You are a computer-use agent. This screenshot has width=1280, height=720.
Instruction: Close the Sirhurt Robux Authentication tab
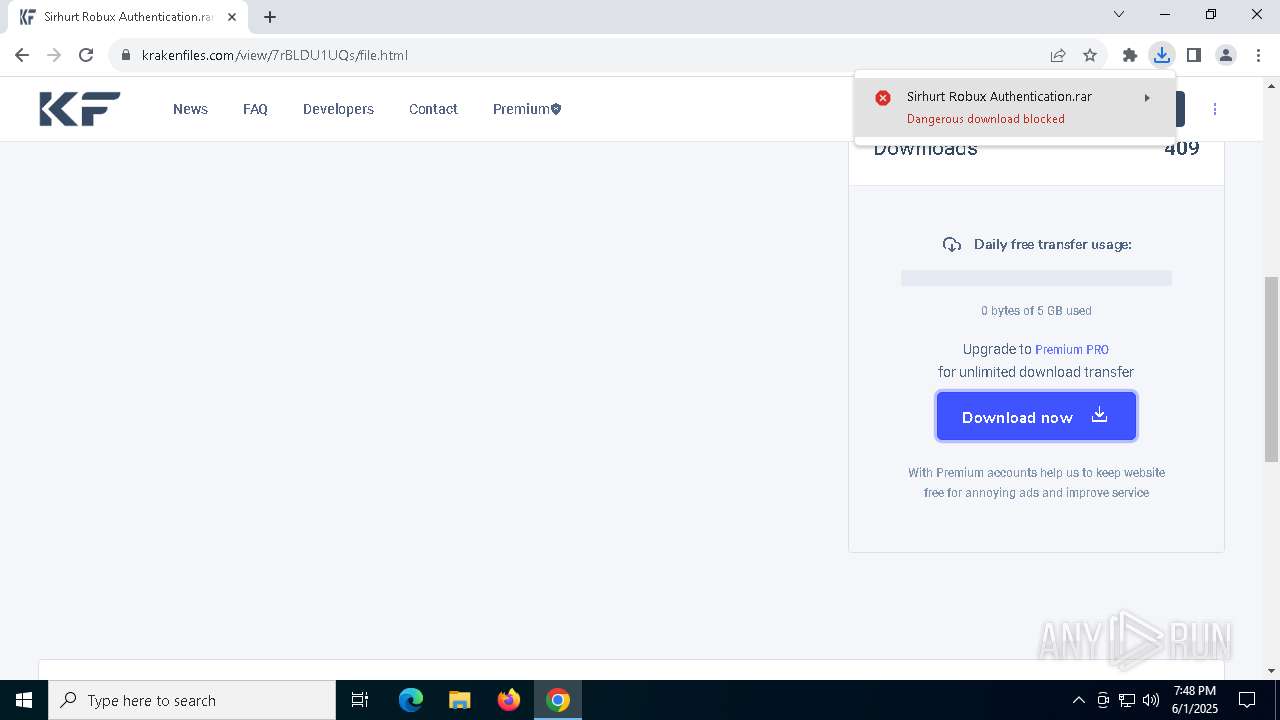pyautogui.click(x=232, y=17)
